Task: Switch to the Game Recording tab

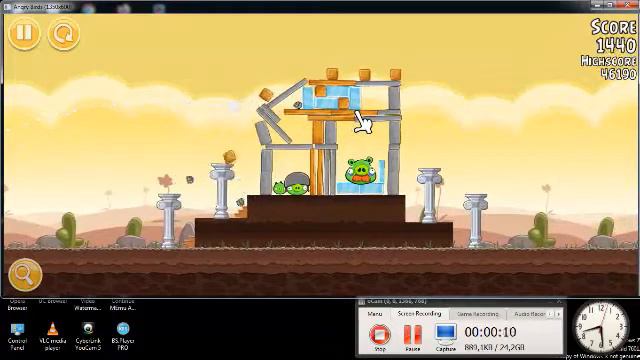Action: coord(478,314)
